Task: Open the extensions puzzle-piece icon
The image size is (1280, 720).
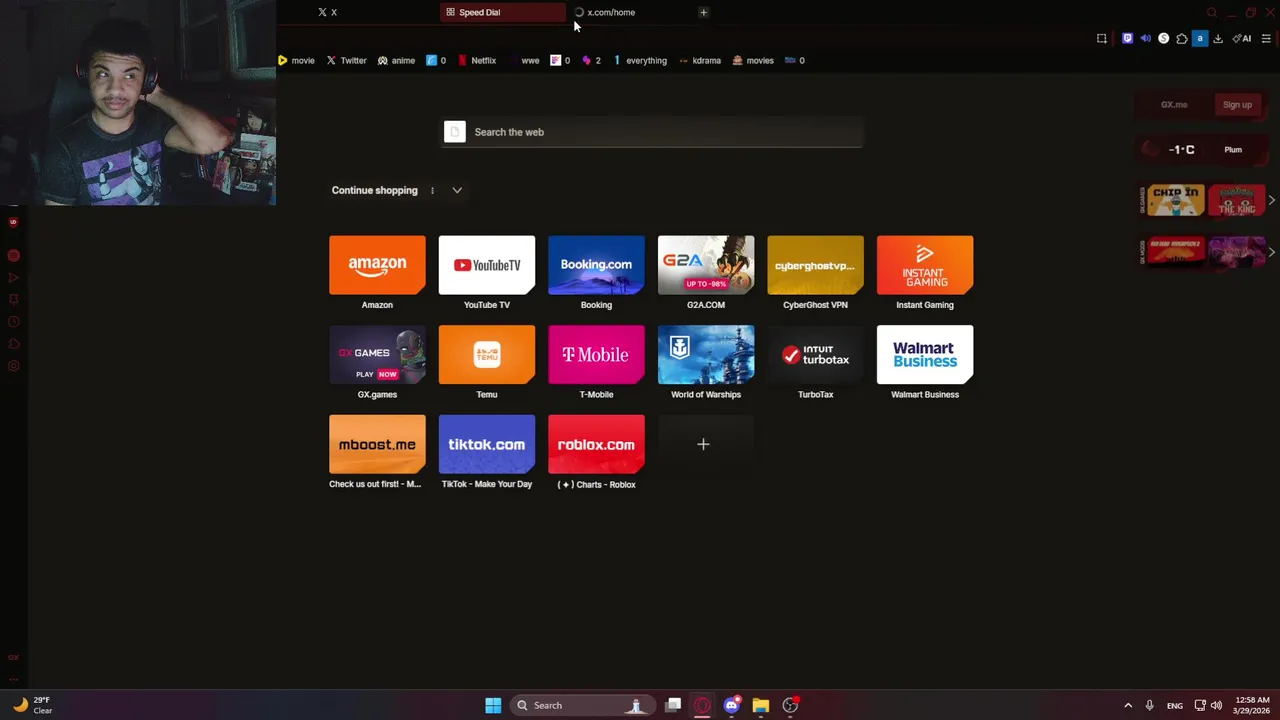Action: 1182,39
